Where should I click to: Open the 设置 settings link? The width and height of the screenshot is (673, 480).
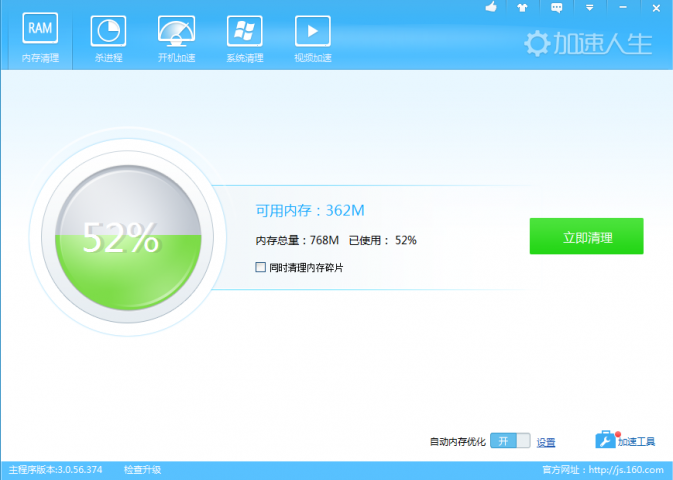tap(546, 442)
